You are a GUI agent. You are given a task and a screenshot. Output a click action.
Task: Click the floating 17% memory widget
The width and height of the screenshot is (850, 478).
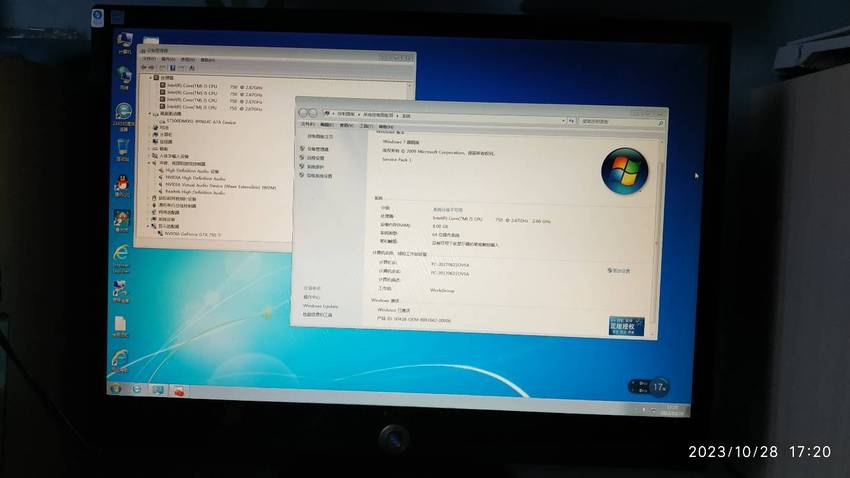(x=649, y=387)
